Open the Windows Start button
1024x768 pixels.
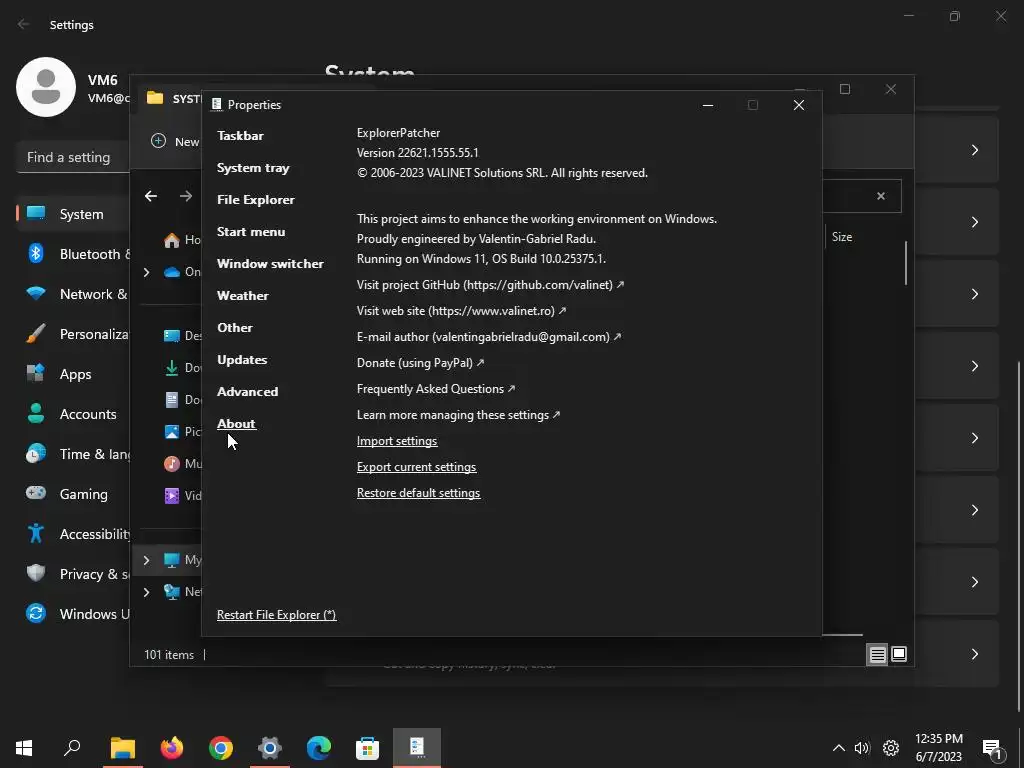pos(24,748)
